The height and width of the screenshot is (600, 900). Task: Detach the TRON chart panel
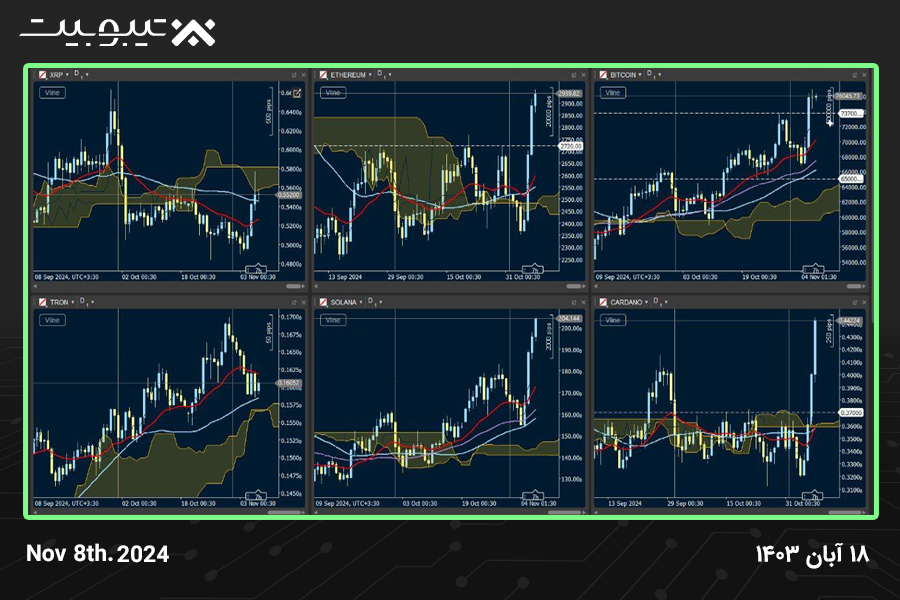click(x=294, y=302)
